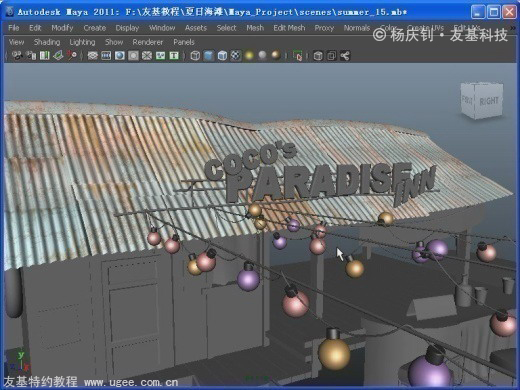Click the bookmarks icon in panel toolbar
This screenshot has width=520, height=390.
44,55
